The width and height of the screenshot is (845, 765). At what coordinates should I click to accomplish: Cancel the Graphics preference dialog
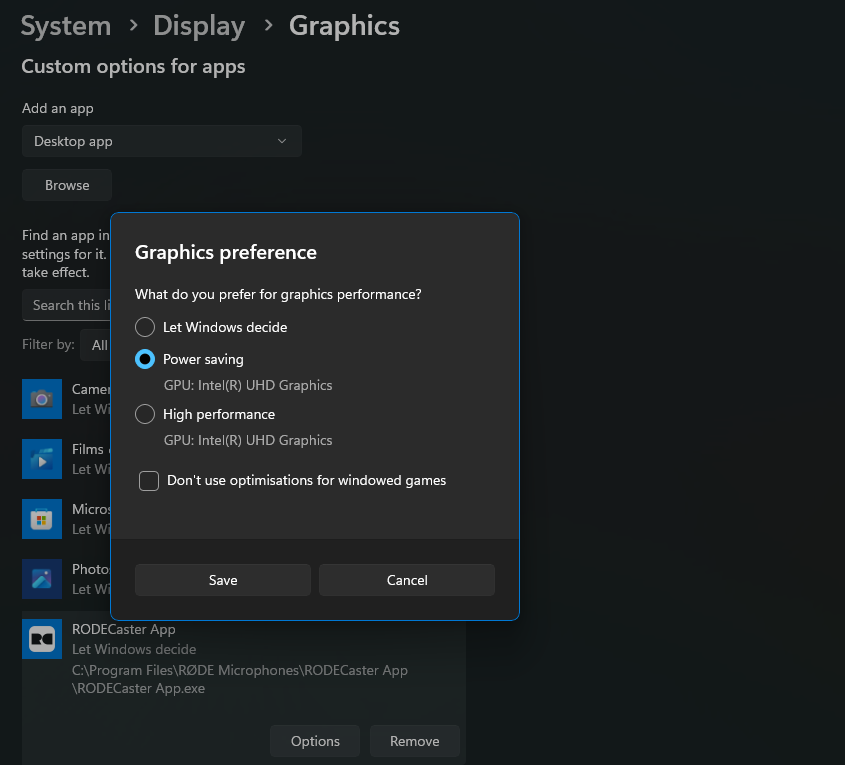pos(407,580)
